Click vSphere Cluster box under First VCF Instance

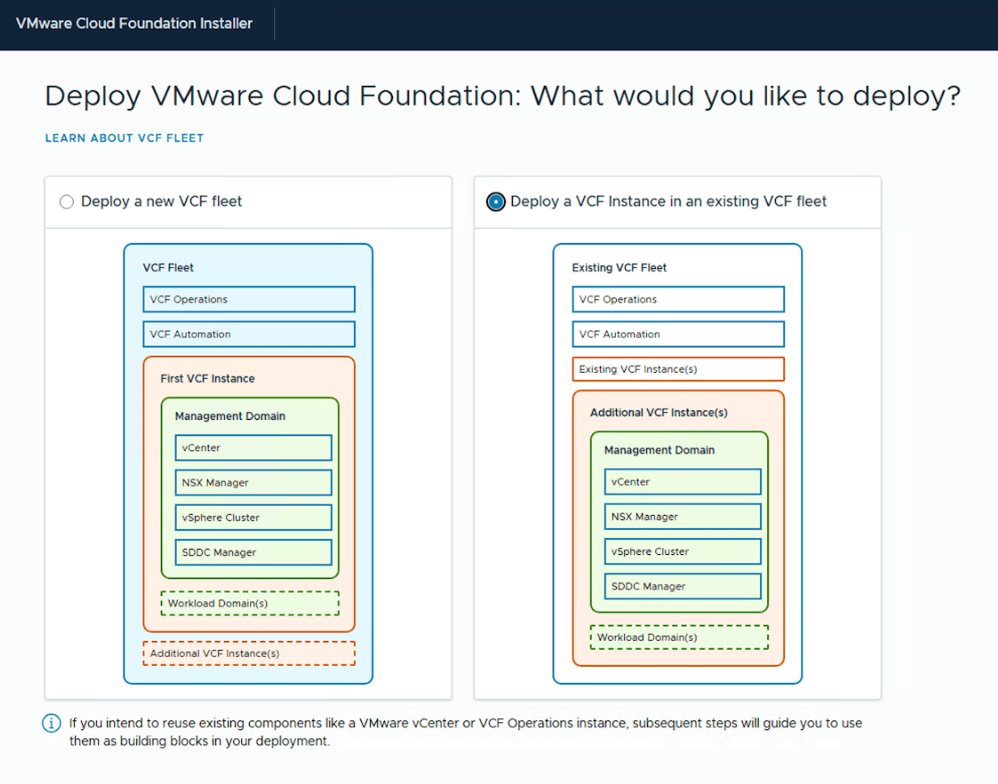[x=253, y=518]
